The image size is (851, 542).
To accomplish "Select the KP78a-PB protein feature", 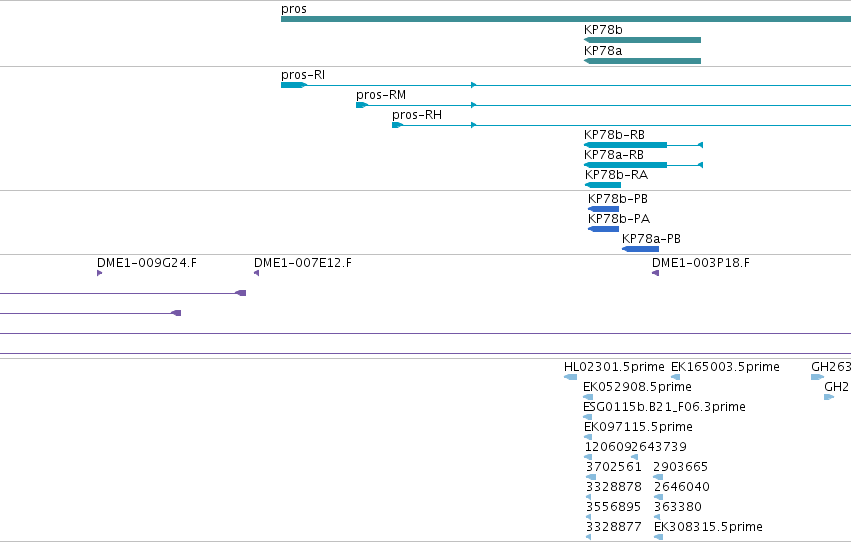I will 640,249.
